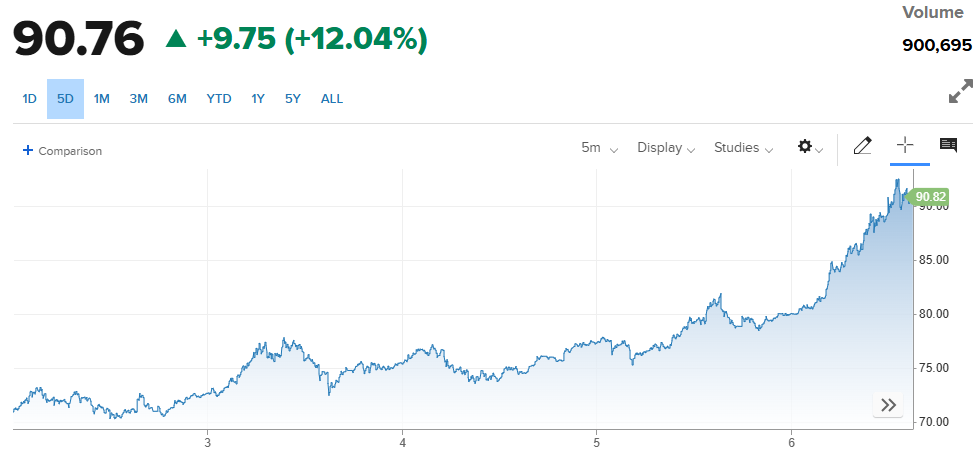Screen dimensions: 980x454
Task: View the 1Y chart range
Action: (258, 98)
